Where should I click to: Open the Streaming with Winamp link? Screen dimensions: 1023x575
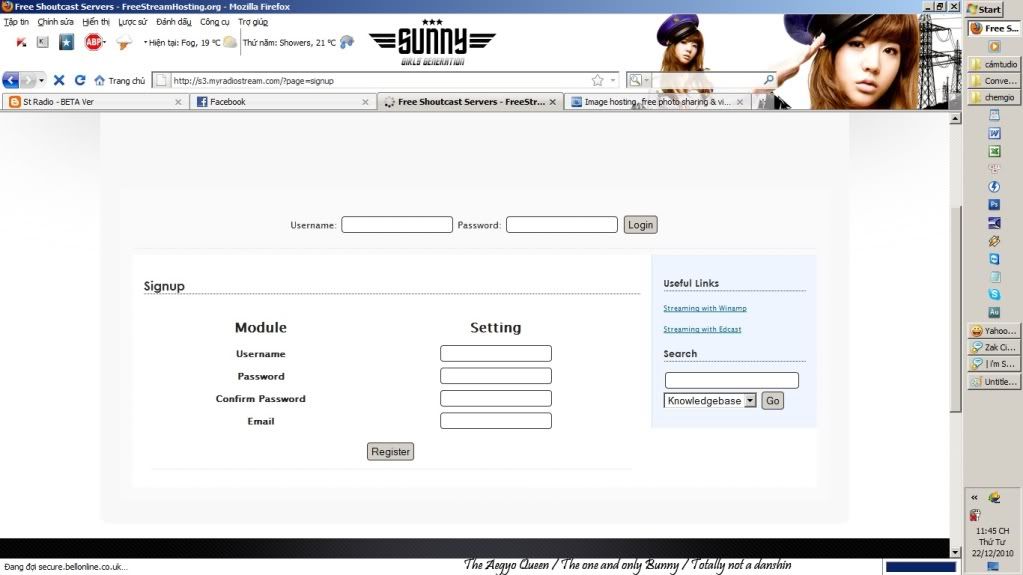(704, 309)
